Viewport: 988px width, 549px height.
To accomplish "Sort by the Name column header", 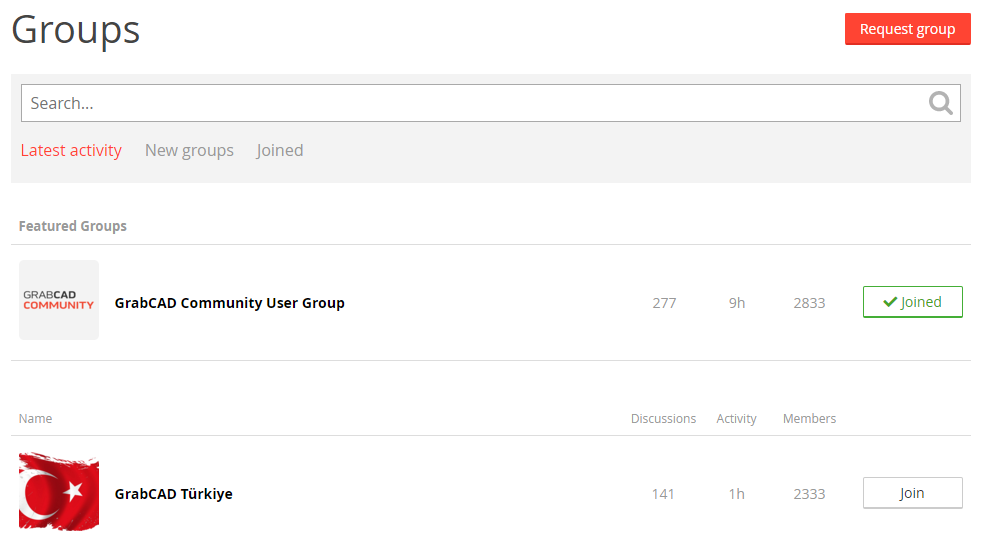I will [x=35, y=419].
